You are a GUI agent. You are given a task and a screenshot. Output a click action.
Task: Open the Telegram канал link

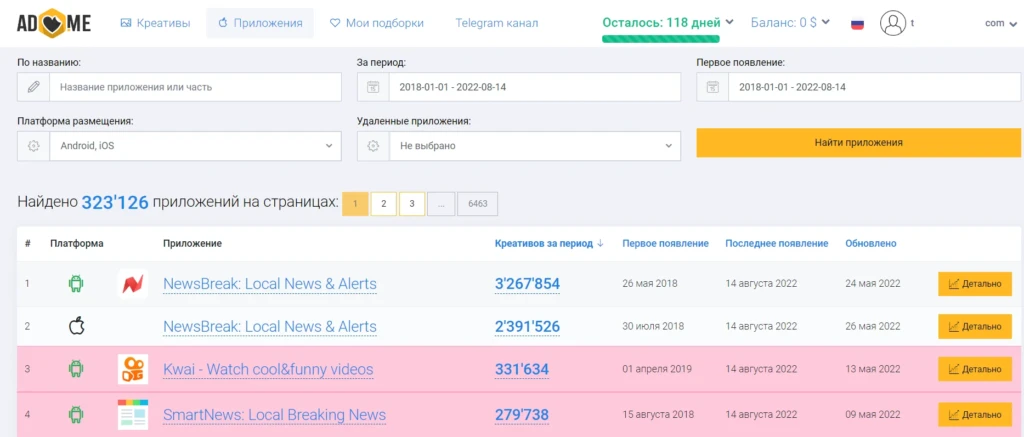(x=496, y=23)
